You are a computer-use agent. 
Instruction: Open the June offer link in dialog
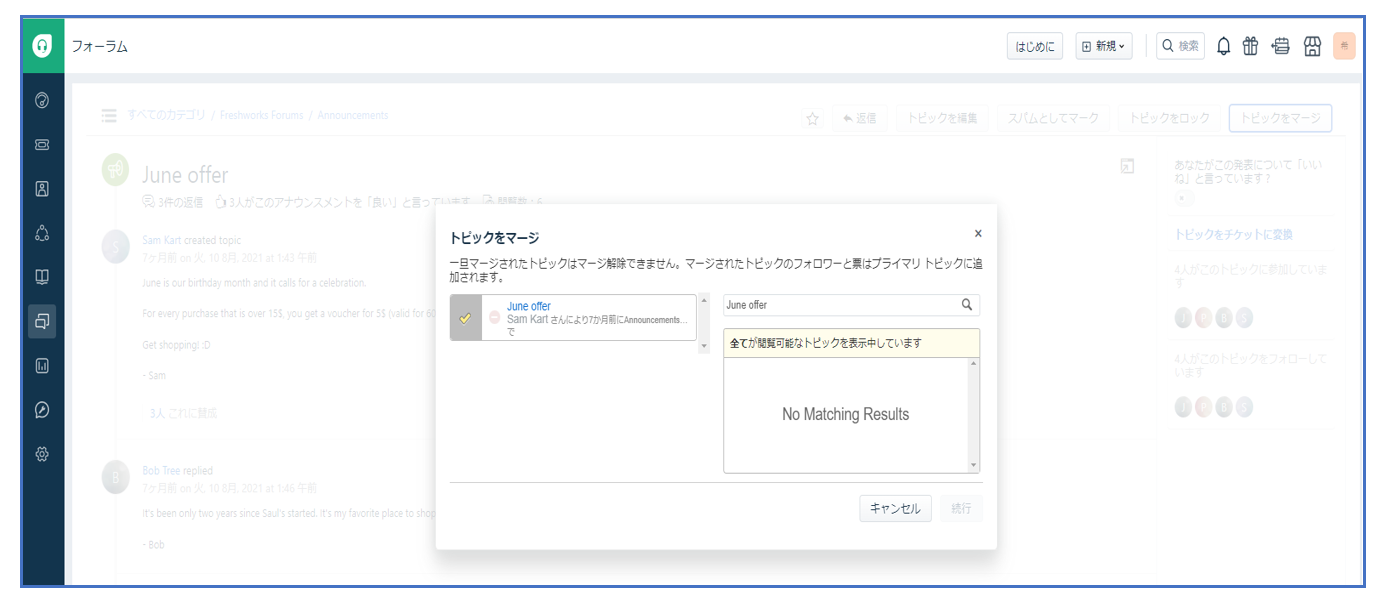[x=528, y=306]
